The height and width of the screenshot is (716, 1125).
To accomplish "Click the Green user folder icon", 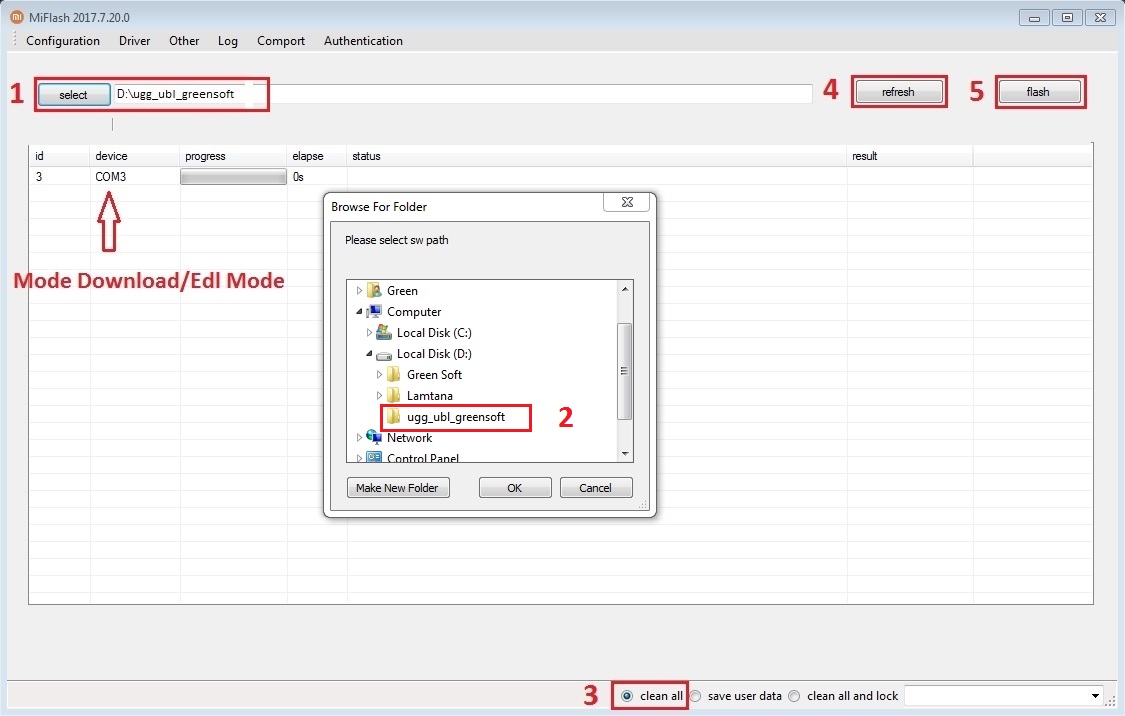I will 374,291.
